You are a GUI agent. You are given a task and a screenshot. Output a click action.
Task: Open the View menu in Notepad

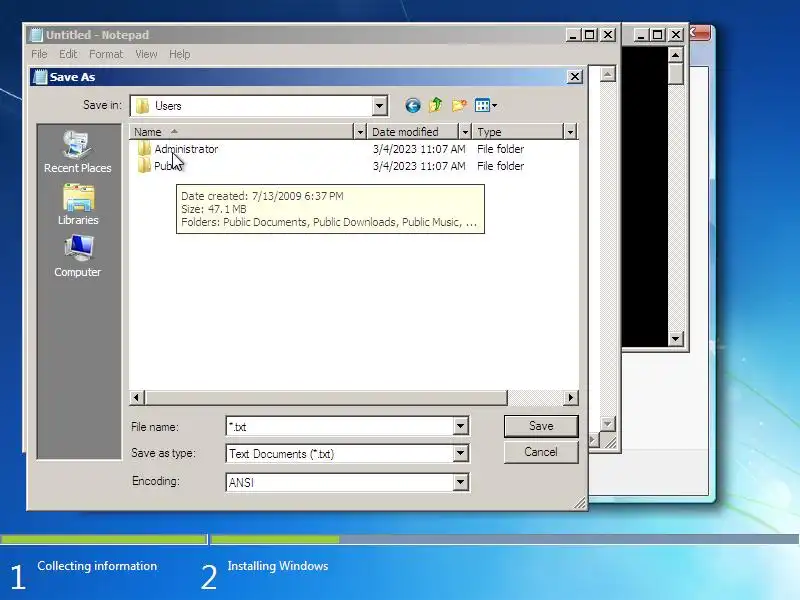(x=146, y=54)
